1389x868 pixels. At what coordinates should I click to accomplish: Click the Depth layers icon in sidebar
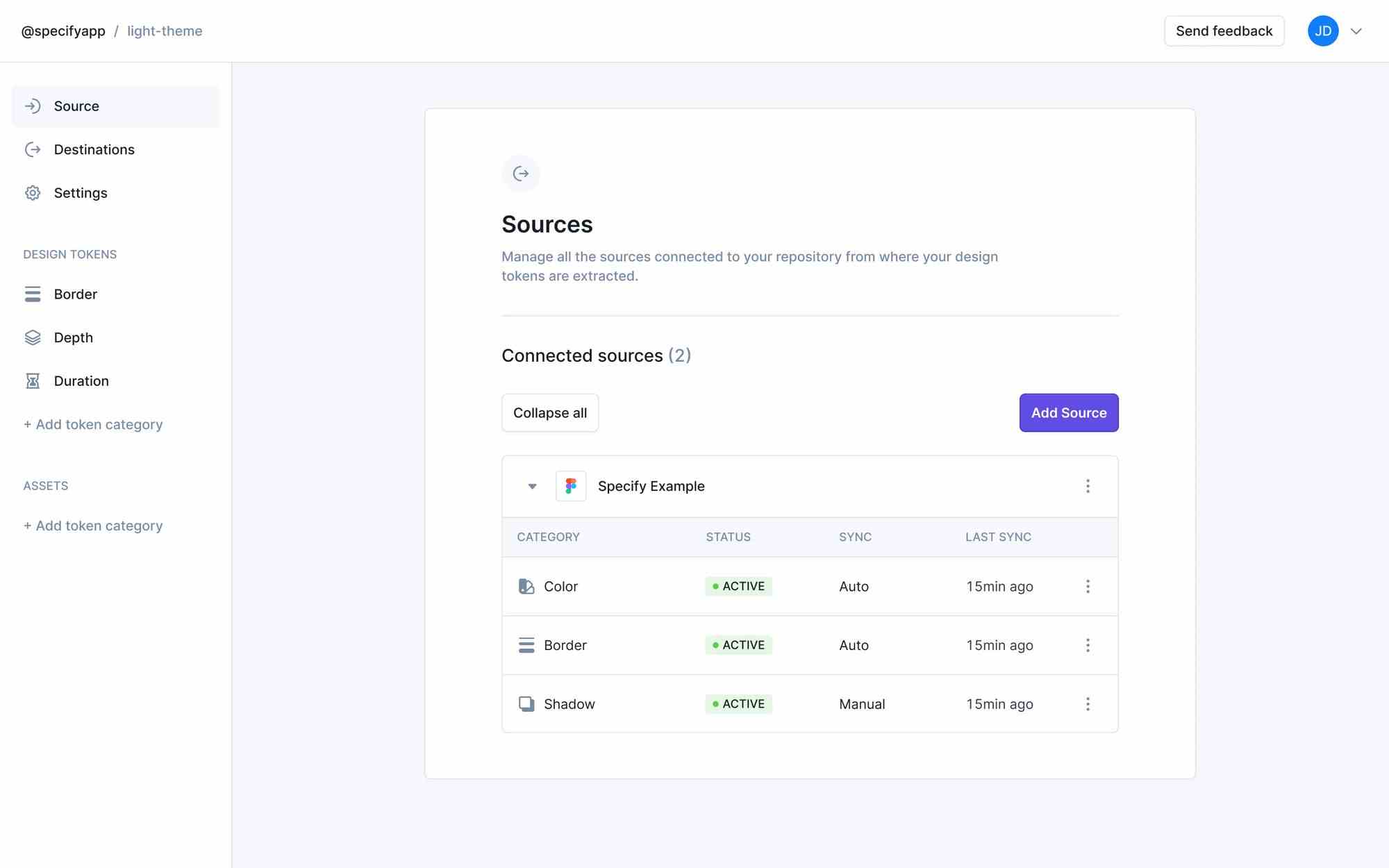[33, 337]
